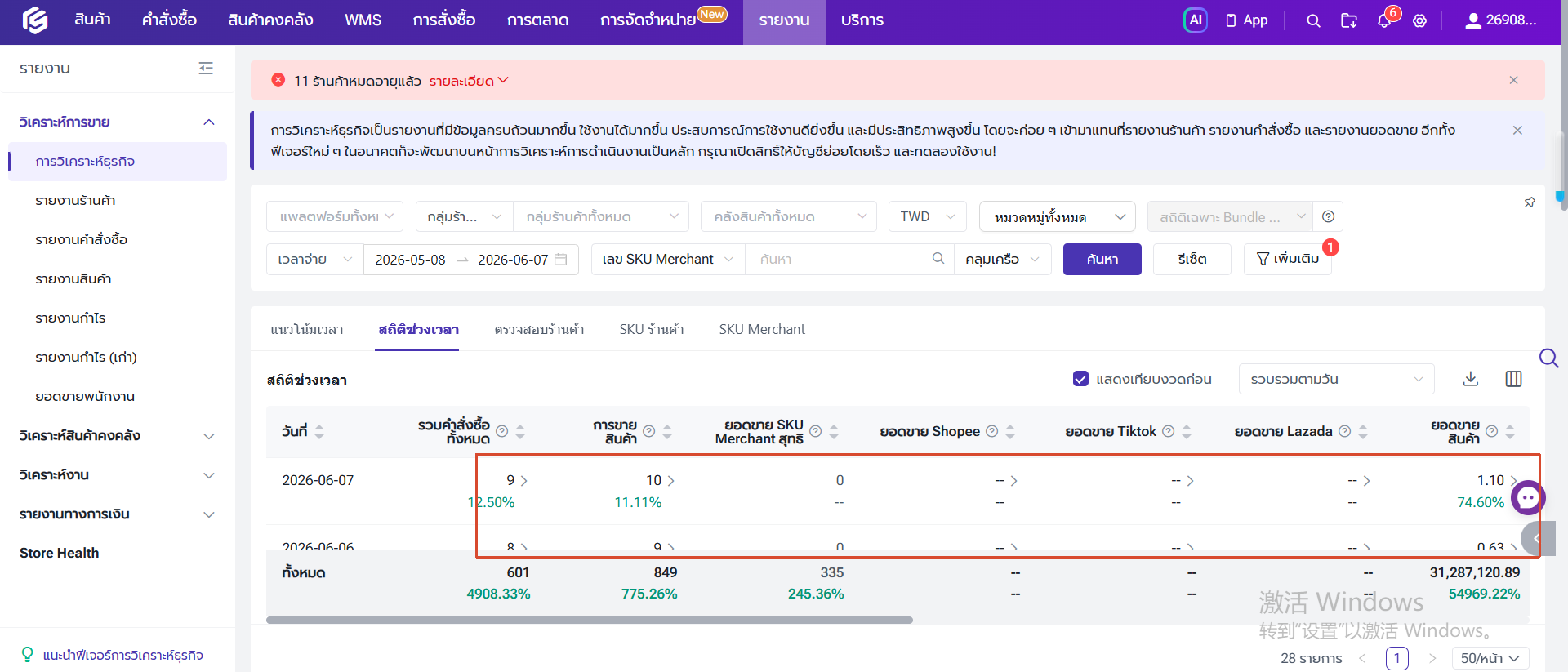The image size is (1568, 672).
Task: Toggle แสดงเทียบงวดก่อน checkbox
Action: 1080,379
